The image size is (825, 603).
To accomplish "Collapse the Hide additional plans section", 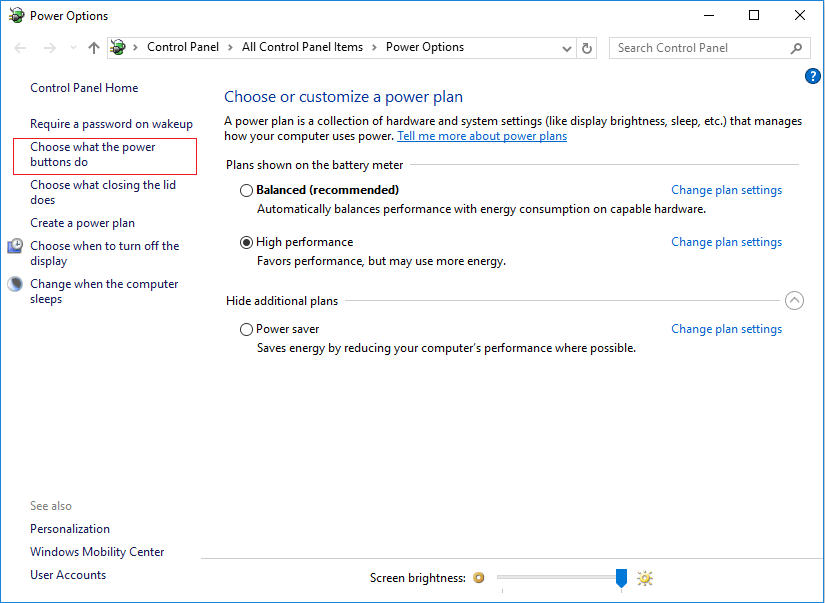I will 794,300.
